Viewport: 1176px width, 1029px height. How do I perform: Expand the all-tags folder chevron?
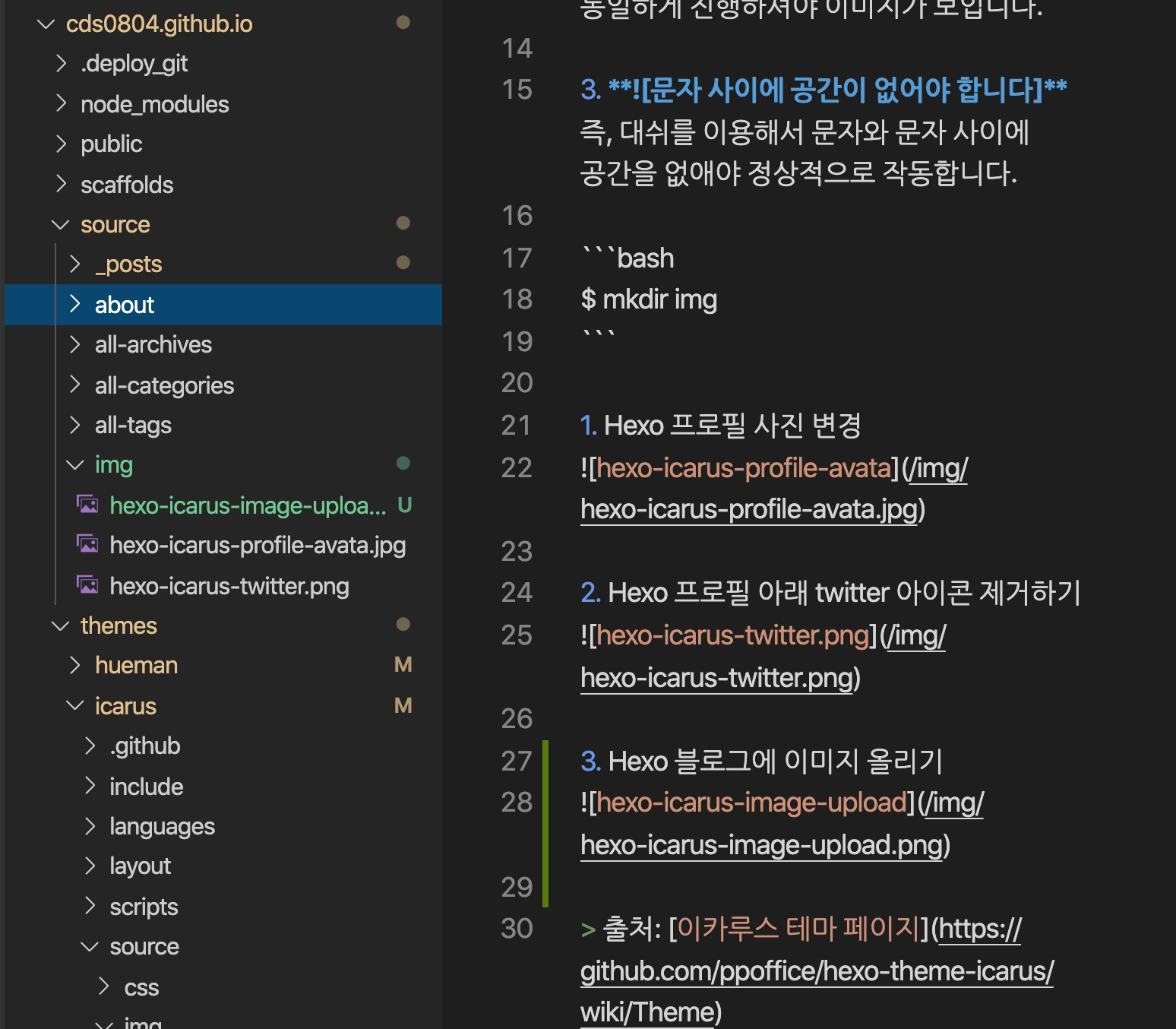click(75, 425)
